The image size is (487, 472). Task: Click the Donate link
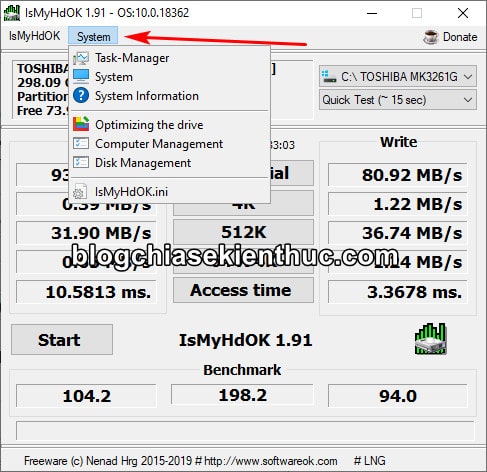point(460,37)
